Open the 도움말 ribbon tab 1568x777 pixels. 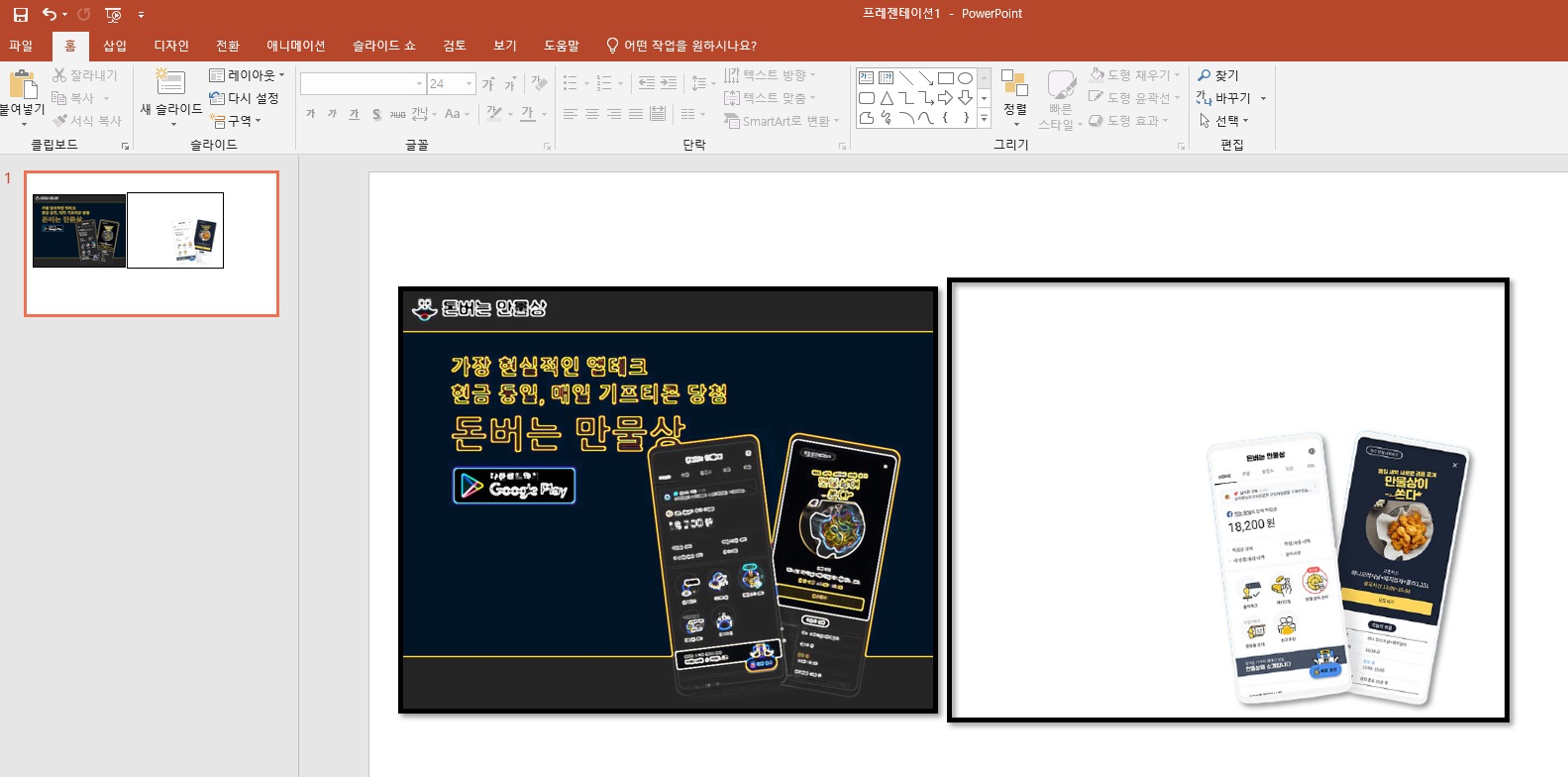pos(562,46)
